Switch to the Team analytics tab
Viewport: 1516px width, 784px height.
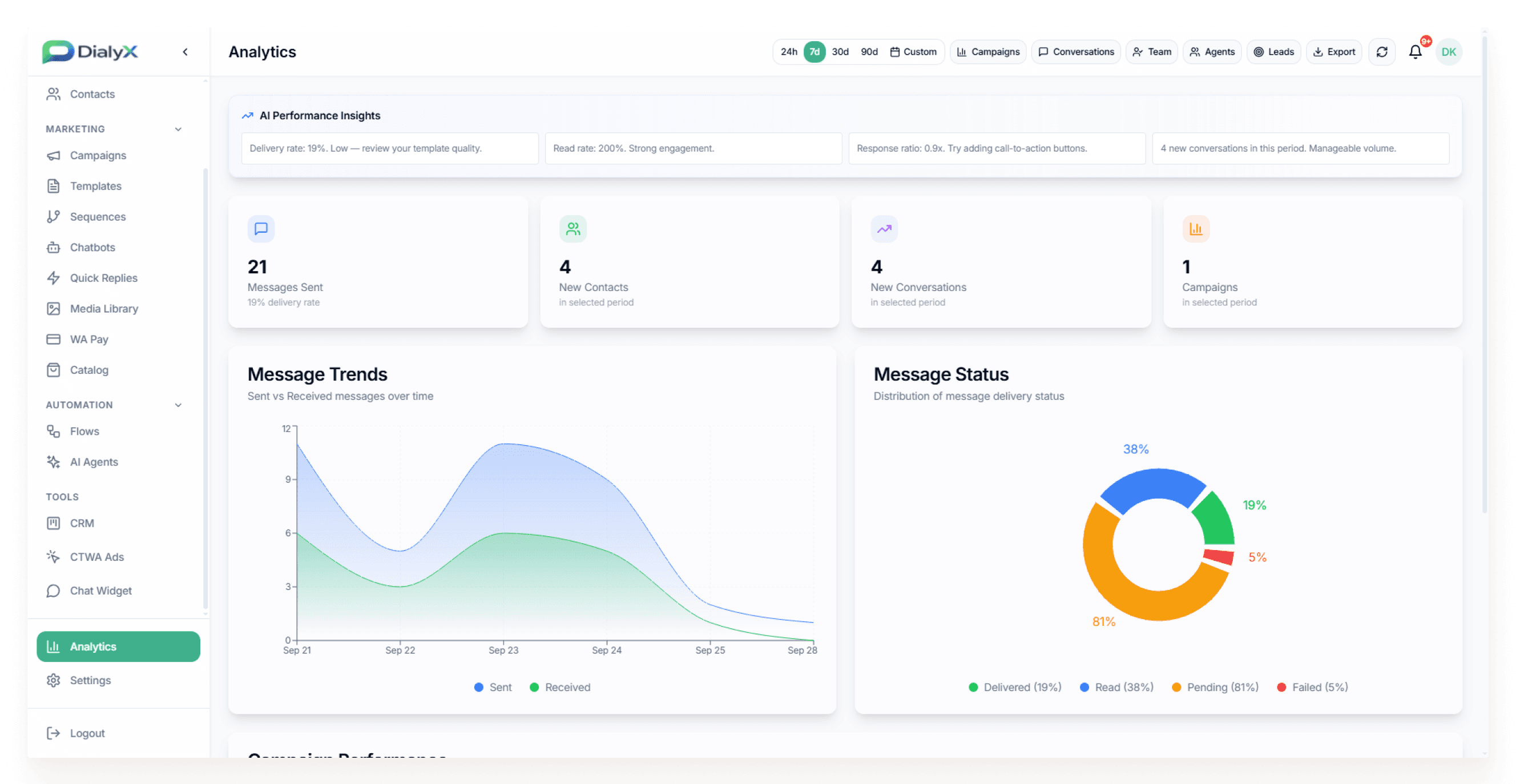click(1151, 52)
